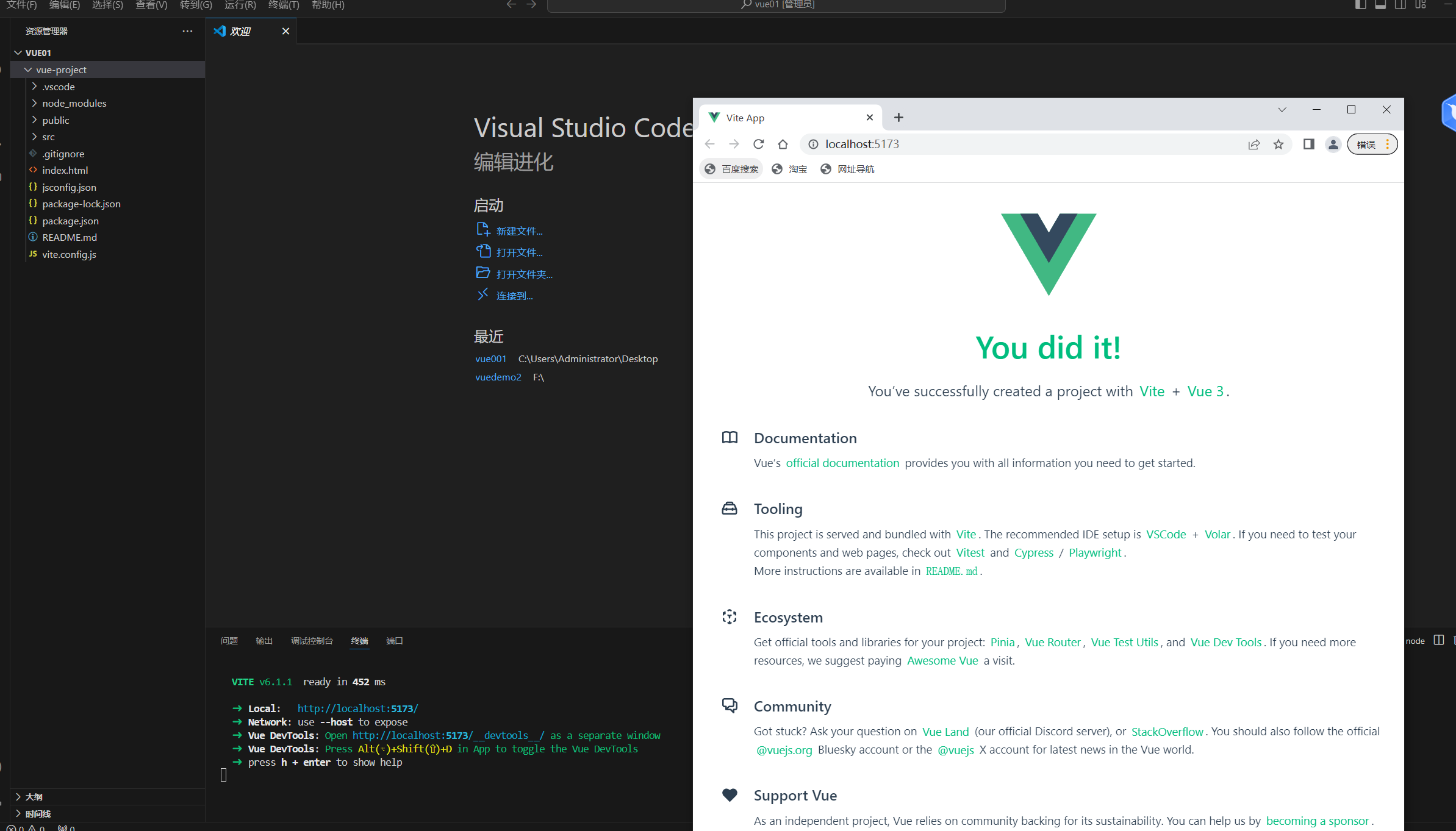The width and height of the screenshot is (1456, 831).
Task: View site information icon before localhost:5173
Action: pos(813,144)
